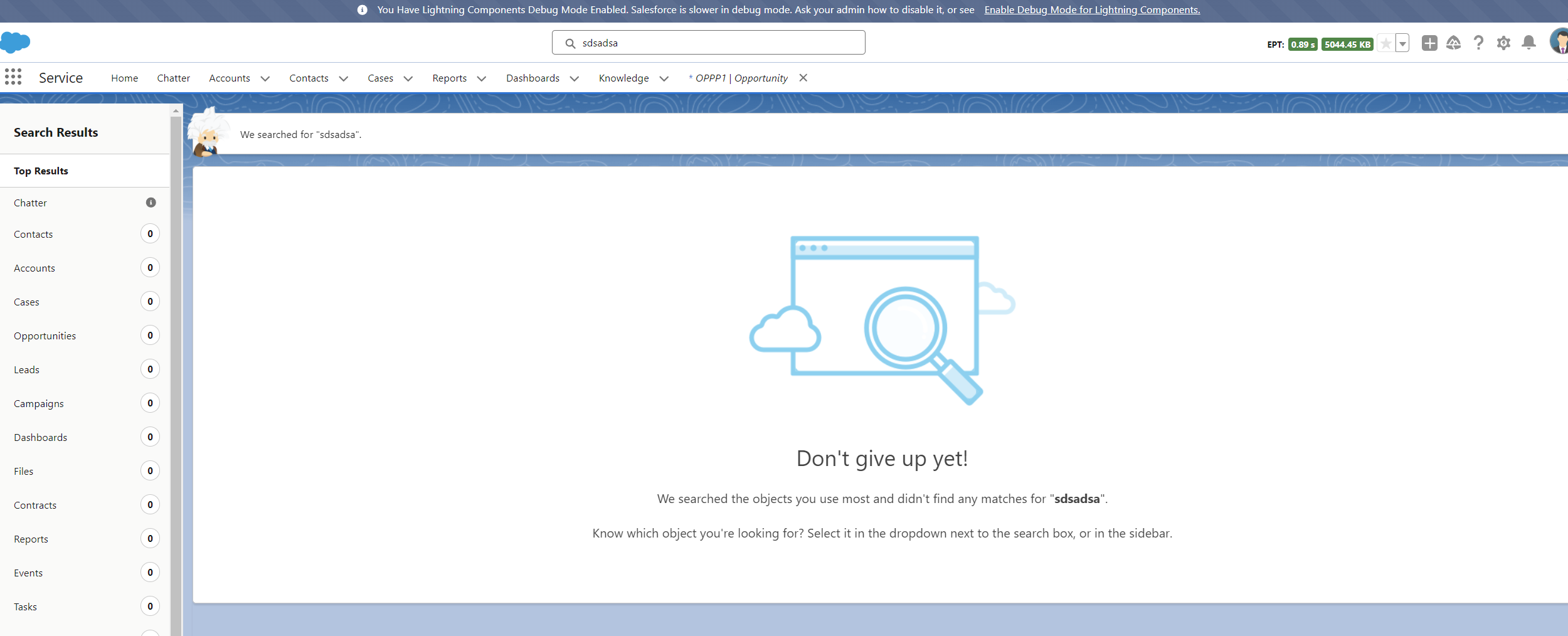Screen dimensions: 1568x636
Task: Open the Help question mark icon
Action: 1478,43
